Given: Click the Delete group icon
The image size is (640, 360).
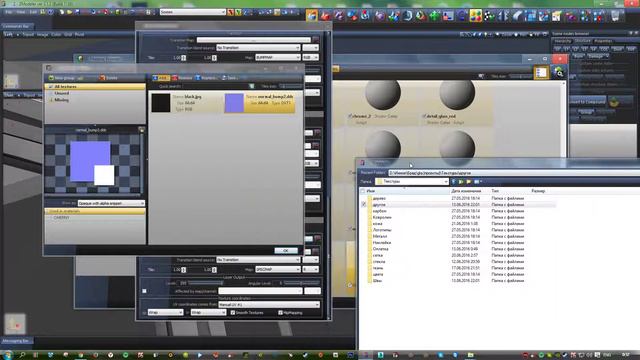Looking at the screenshot, I should pyautogui.click(x=102, y=78).
